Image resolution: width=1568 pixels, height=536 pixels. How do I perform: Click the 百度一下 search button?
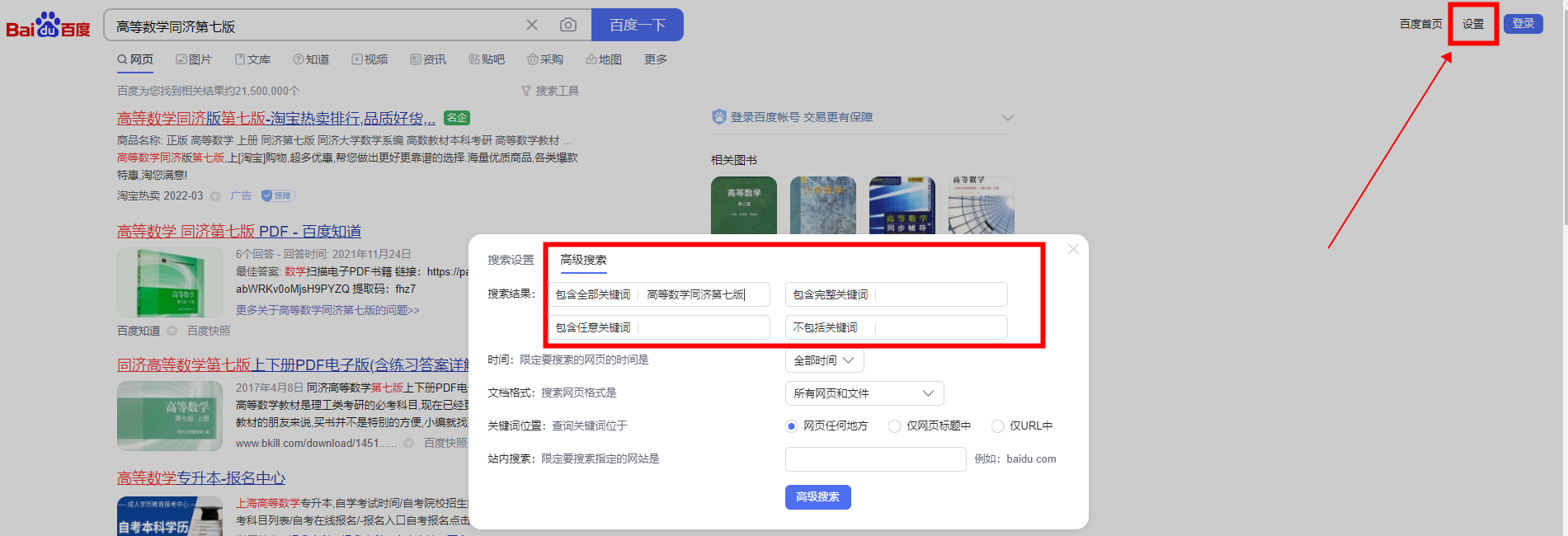[x=638, y=25]
